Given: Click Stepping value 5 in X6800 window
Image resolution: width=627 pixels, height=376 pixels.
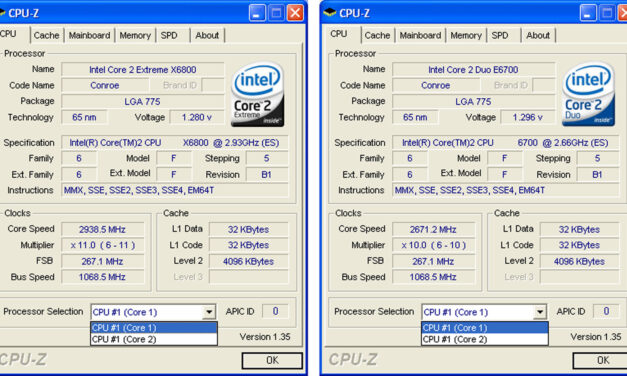Looking at the screenshot, I should click(267, 158).
